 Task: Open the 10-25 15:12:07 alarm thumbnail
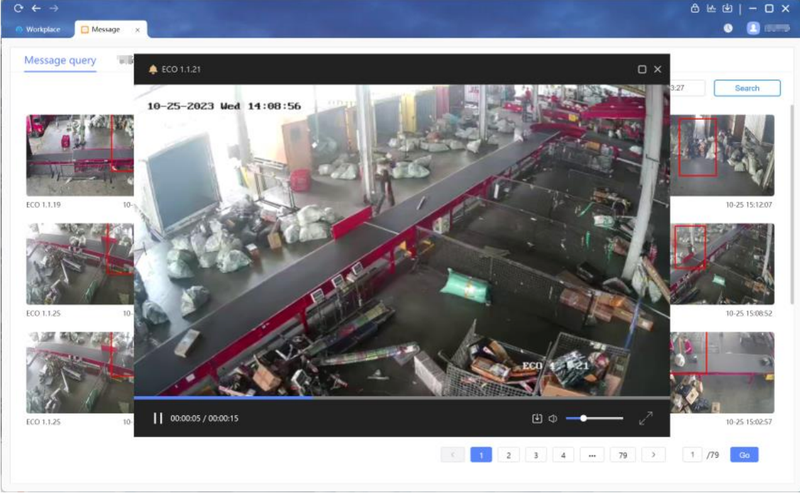(722, 155)
